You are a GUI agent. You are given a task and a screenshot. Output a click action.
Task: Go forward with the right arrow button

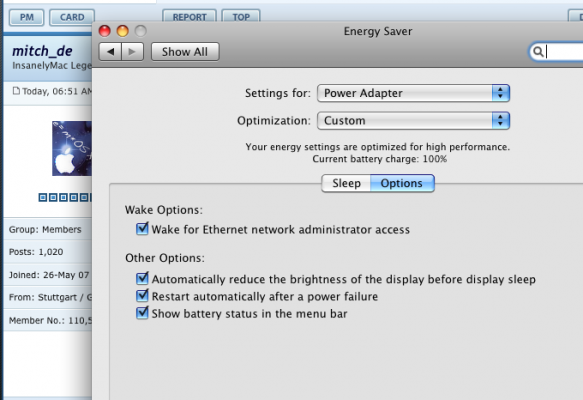[132, 52]
